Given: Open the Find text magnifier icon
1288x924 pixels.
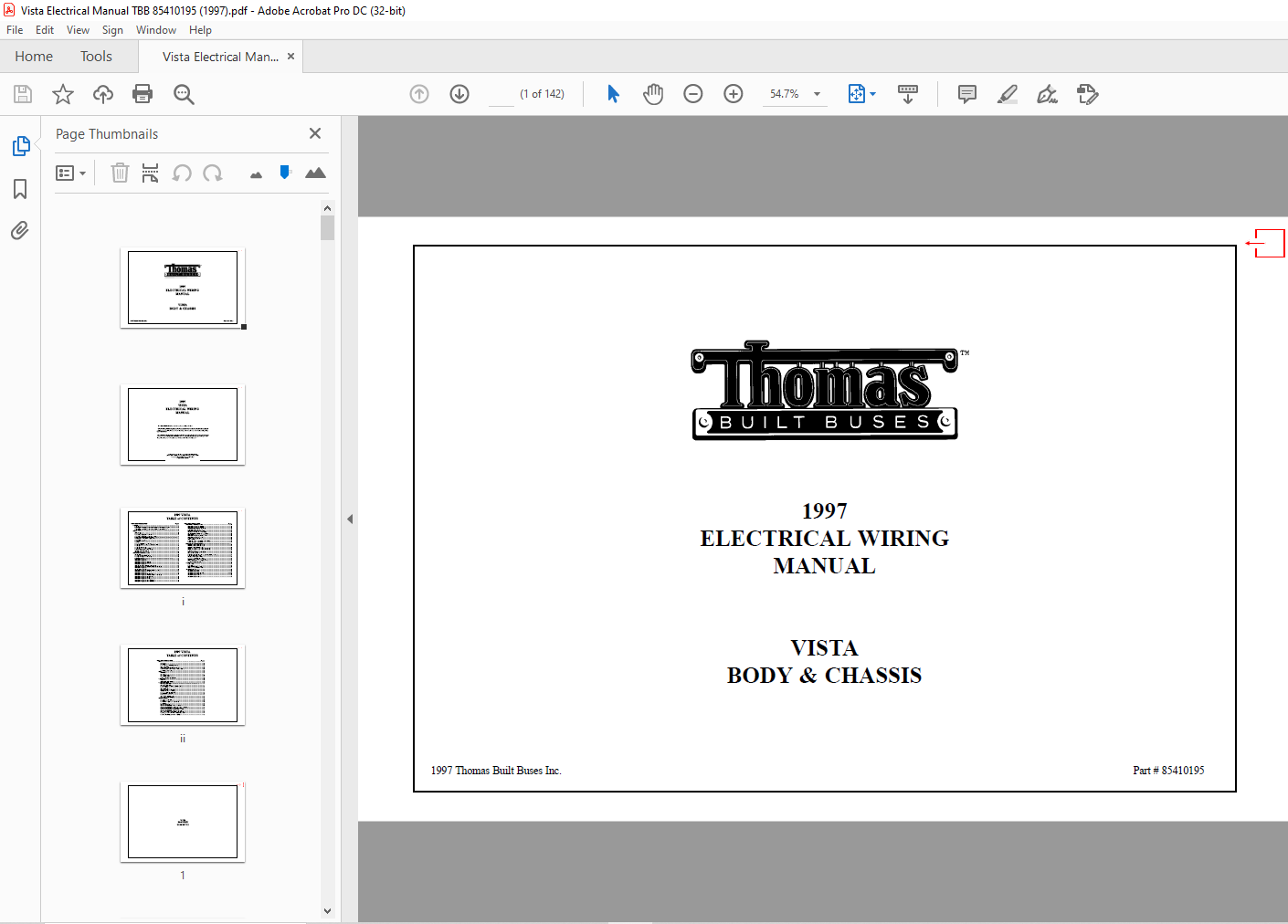Looking at the screenshot, I should (x=184, y=94).
